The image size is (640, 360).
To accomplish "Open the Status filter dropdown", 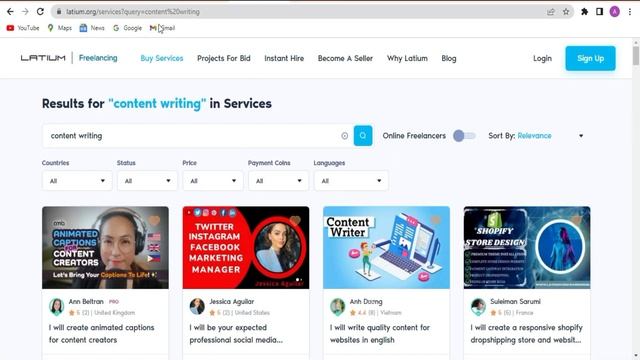I will tap(147, 181).
